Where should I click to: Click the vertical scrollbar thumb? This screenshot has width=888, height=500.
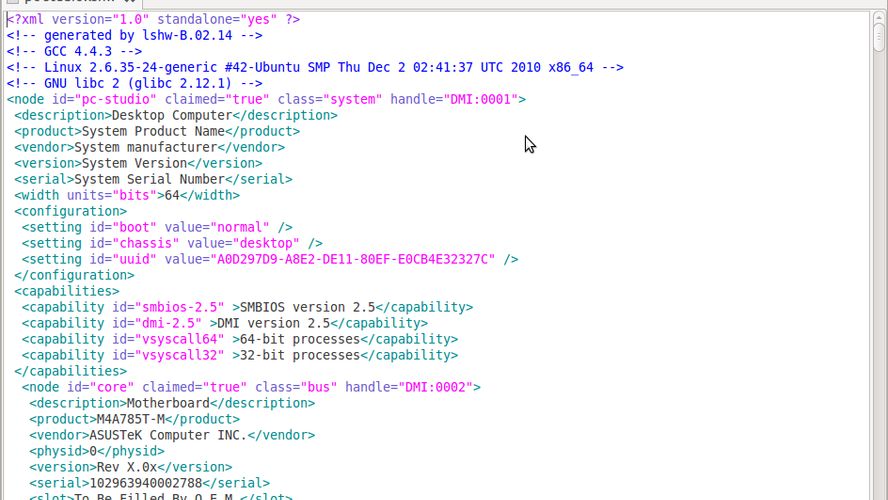878,39
